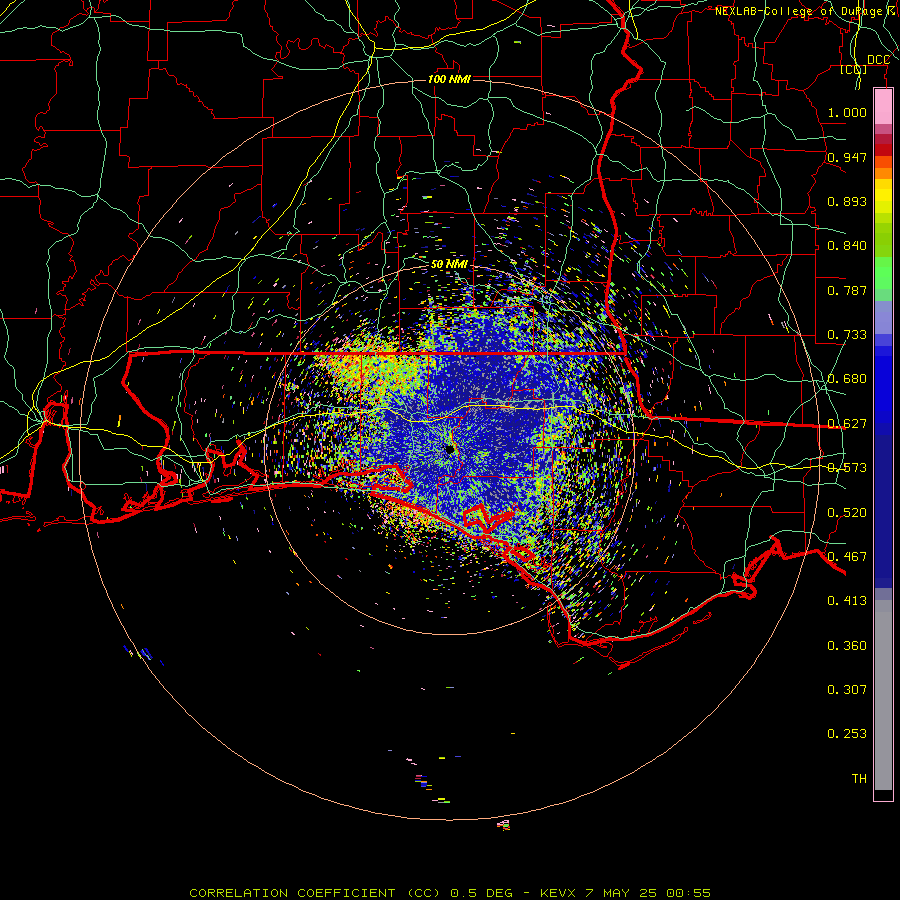
Task: Click the 0.413 scale label
Action: (x=847, y=601)
